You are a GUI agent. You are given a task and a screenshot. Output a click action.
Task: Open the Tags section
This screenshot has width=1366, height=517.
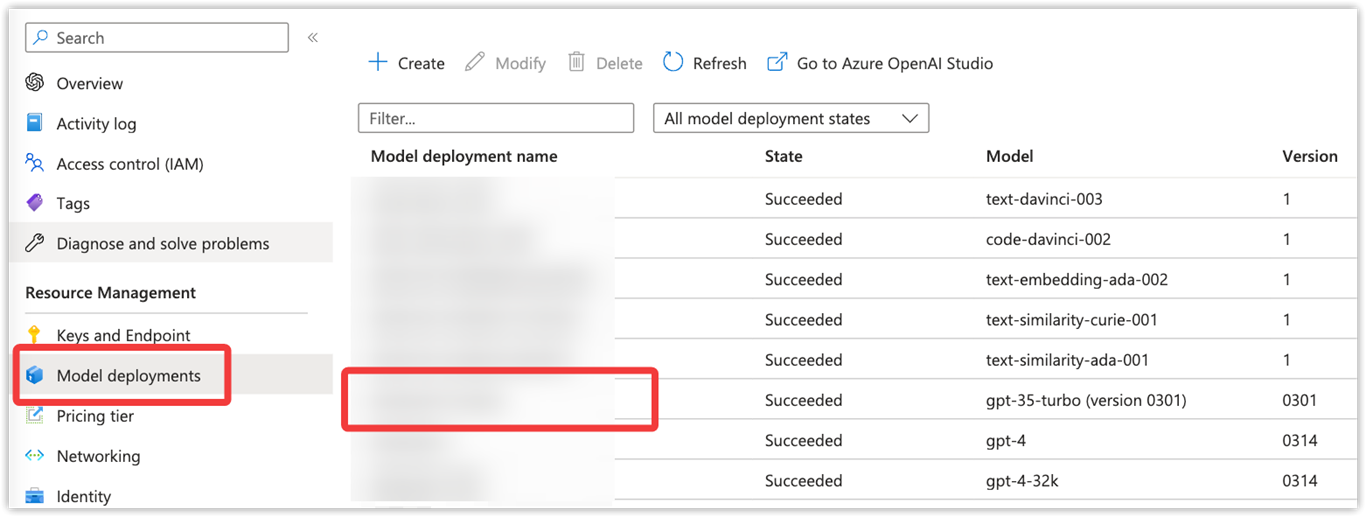pos(73,203)
